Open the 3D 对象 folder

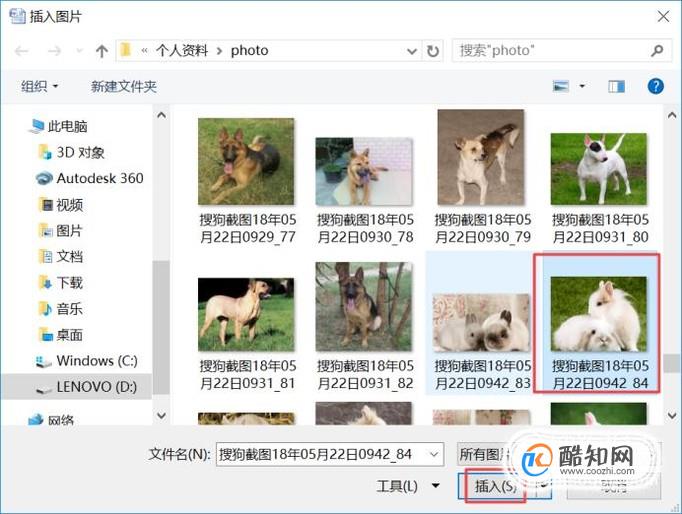[72, 152]
